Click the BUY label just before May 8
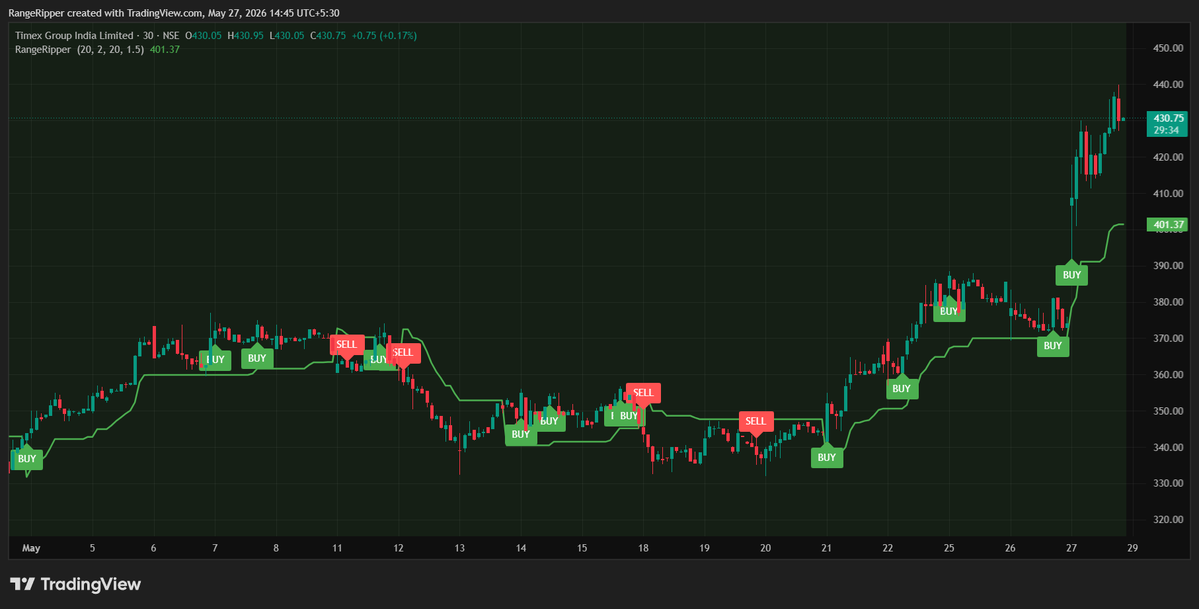Viewport: 1199px width, 609px height. click(257, 358)
